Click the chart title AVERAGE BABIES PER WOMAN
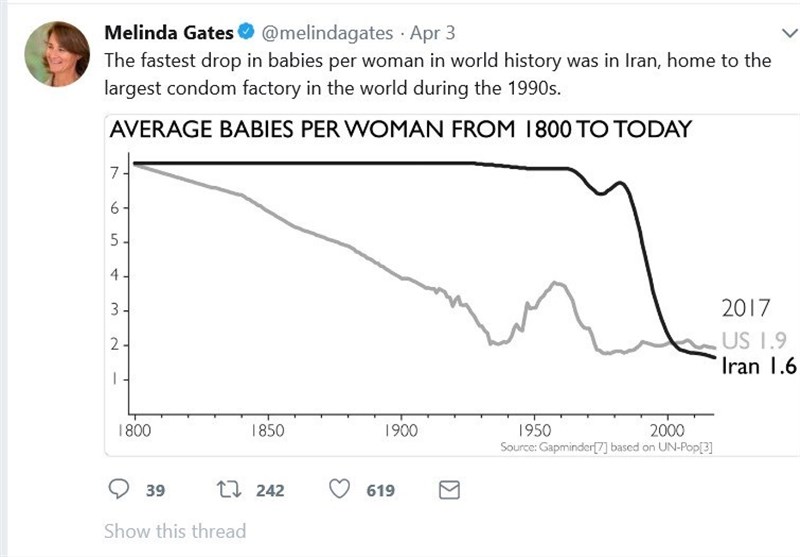 point(400,131)
